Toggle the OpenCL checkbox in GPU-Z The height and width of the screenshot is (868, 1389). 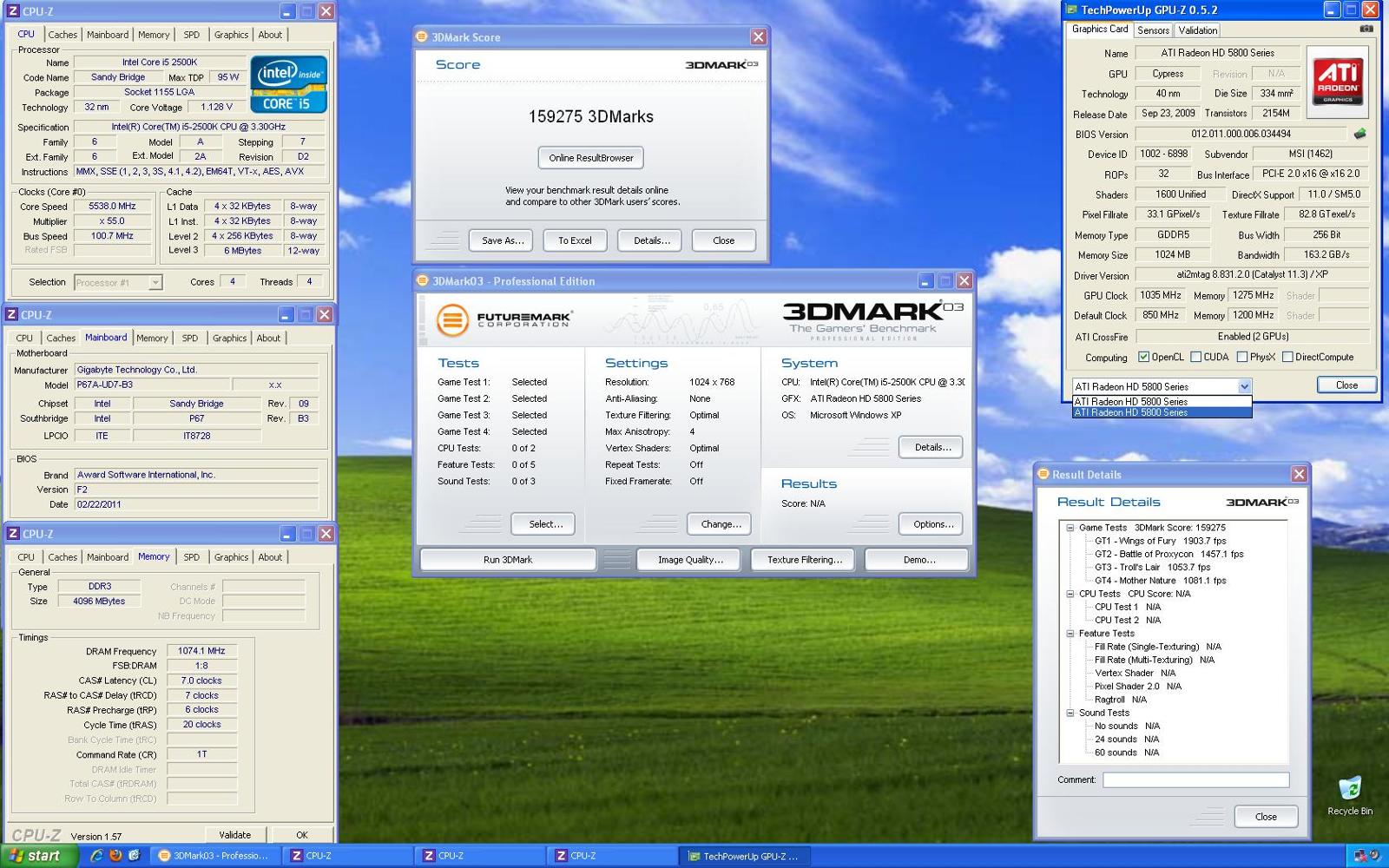pos(1143,357)
